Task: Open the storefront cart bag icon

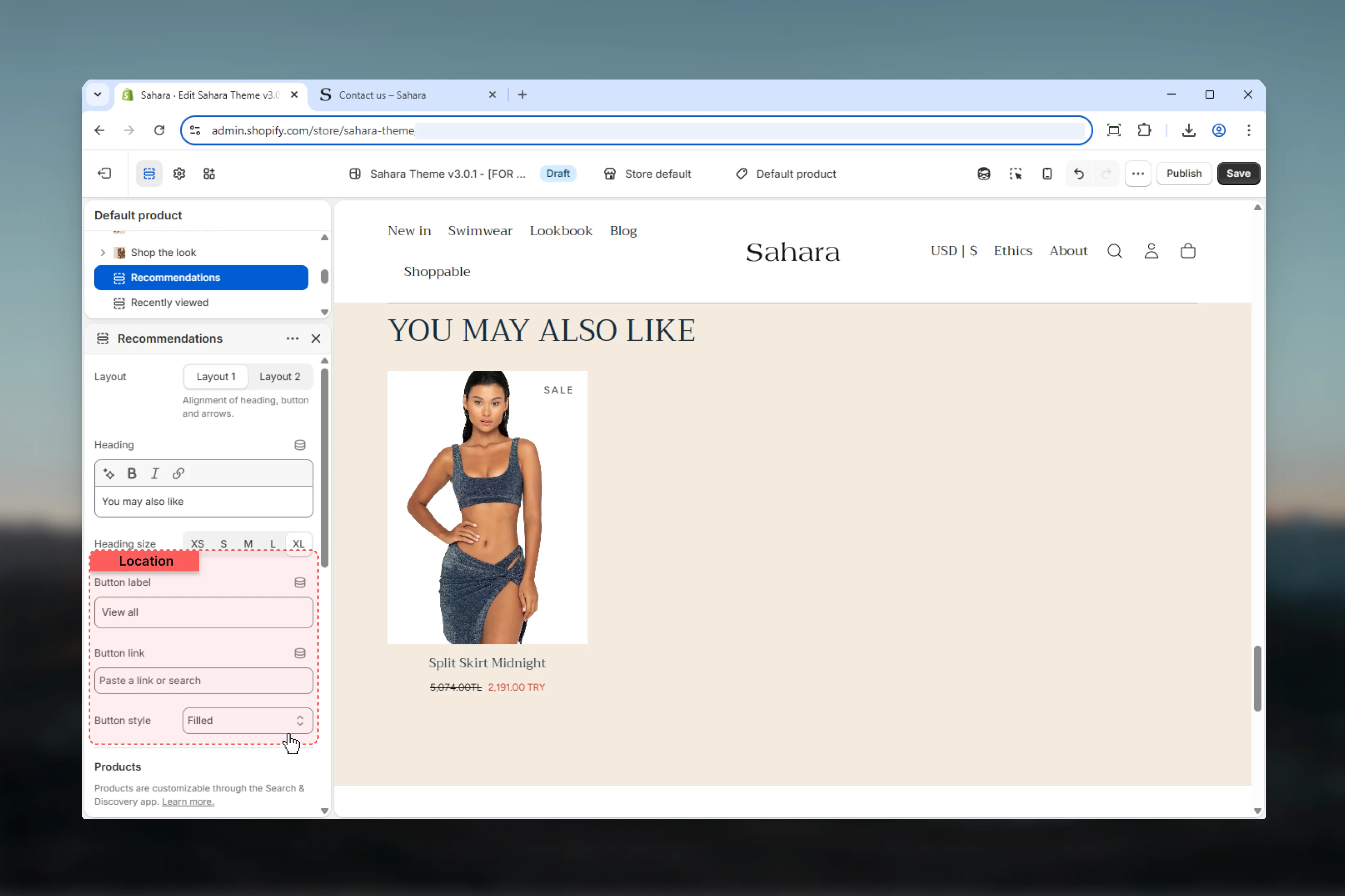Action: (1188, 251)
